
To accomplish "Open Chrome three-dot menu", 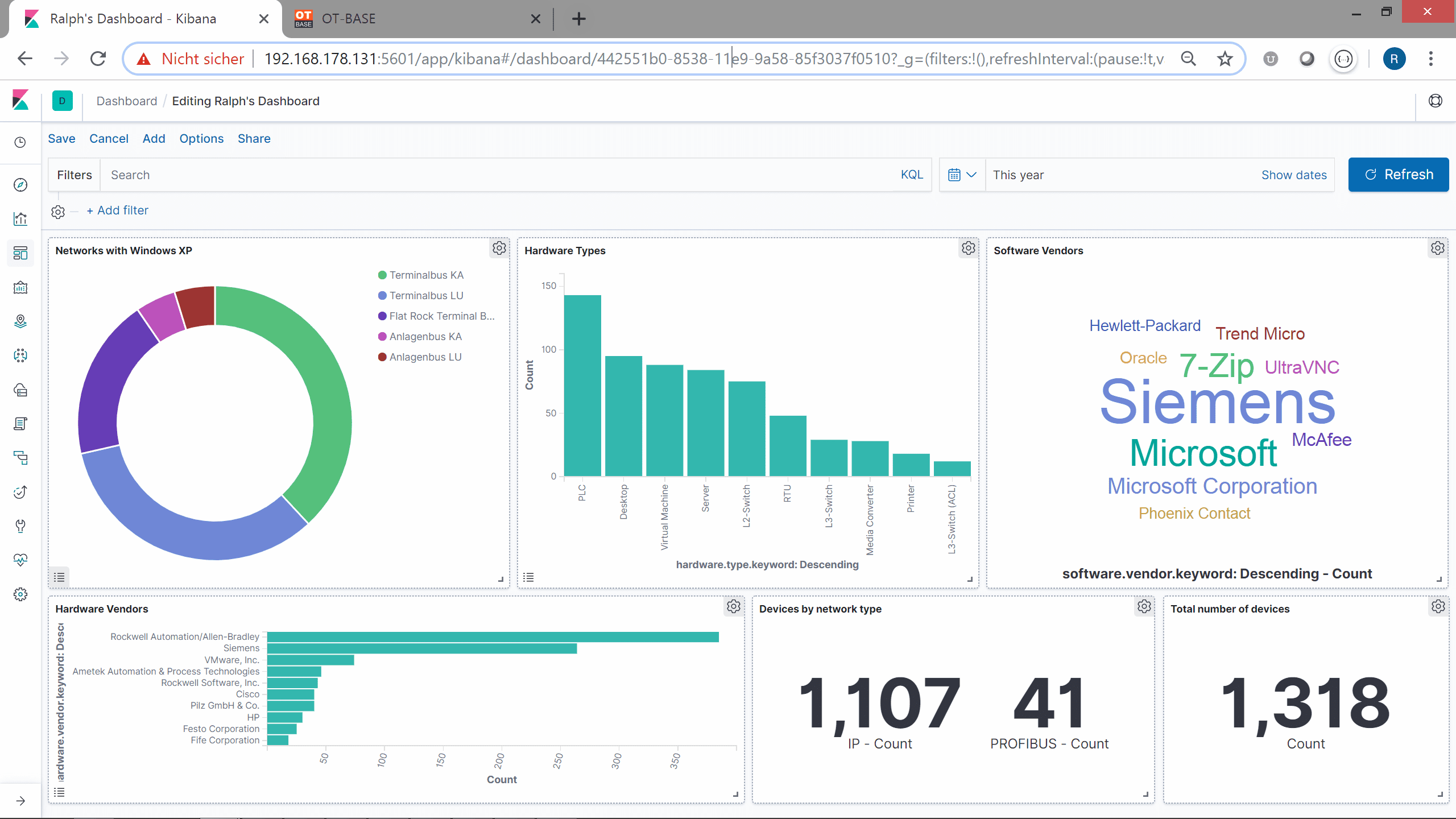I will (x=1431, y=59).
